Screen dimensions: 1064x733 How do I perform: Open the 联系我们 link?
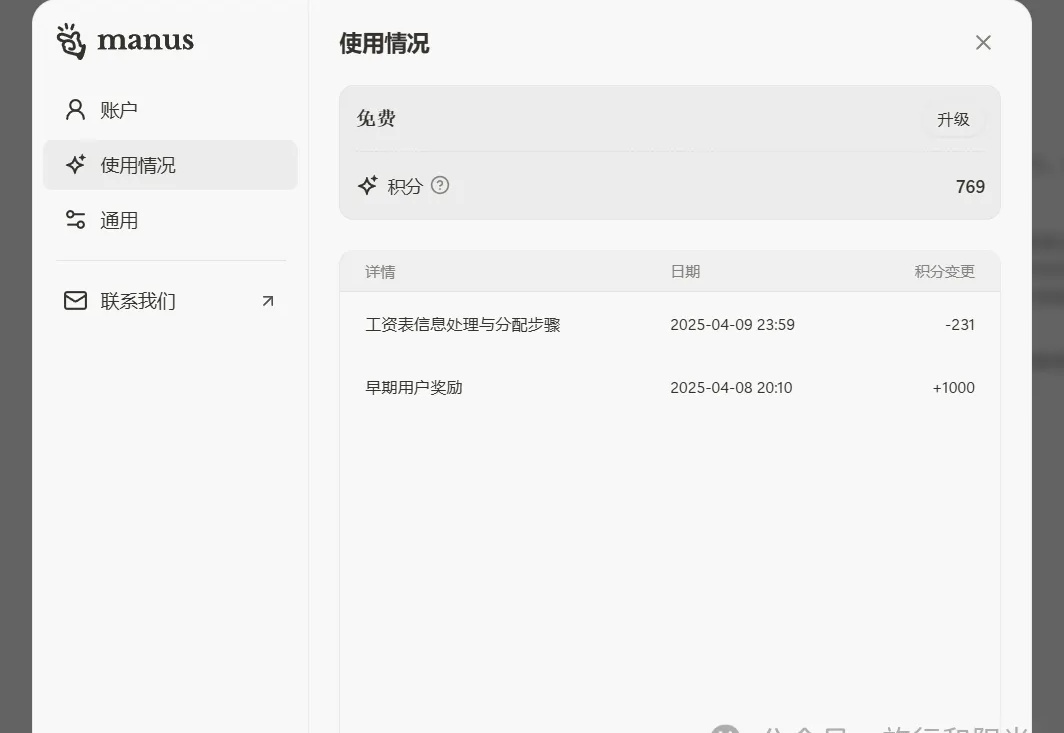pos(170,301)
